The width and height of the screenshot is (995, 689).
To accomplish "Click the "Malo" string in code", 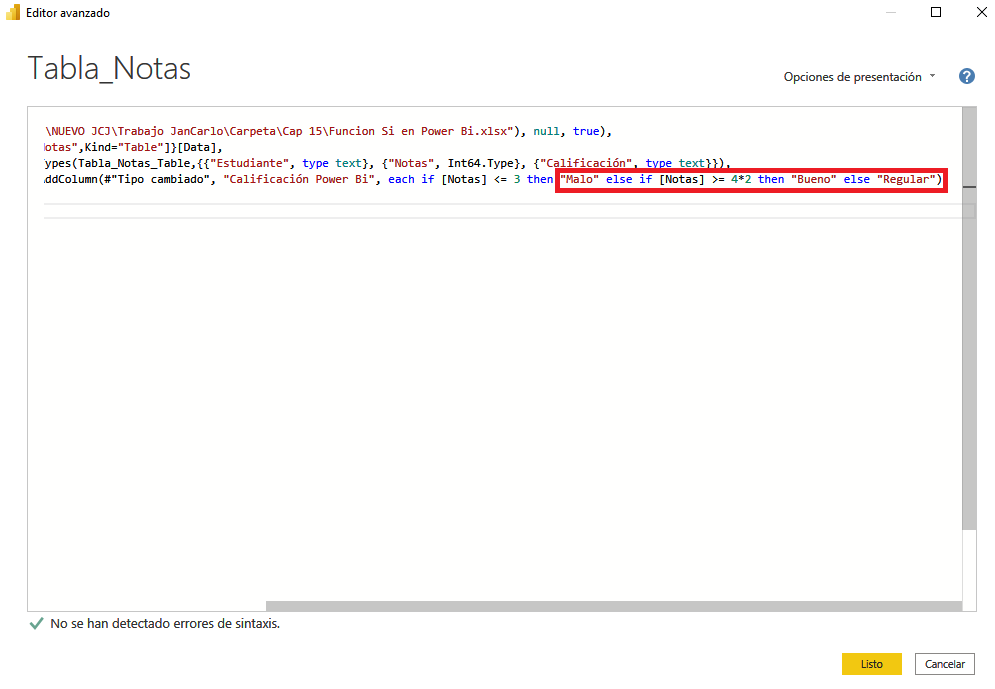I will coord(579,180).
